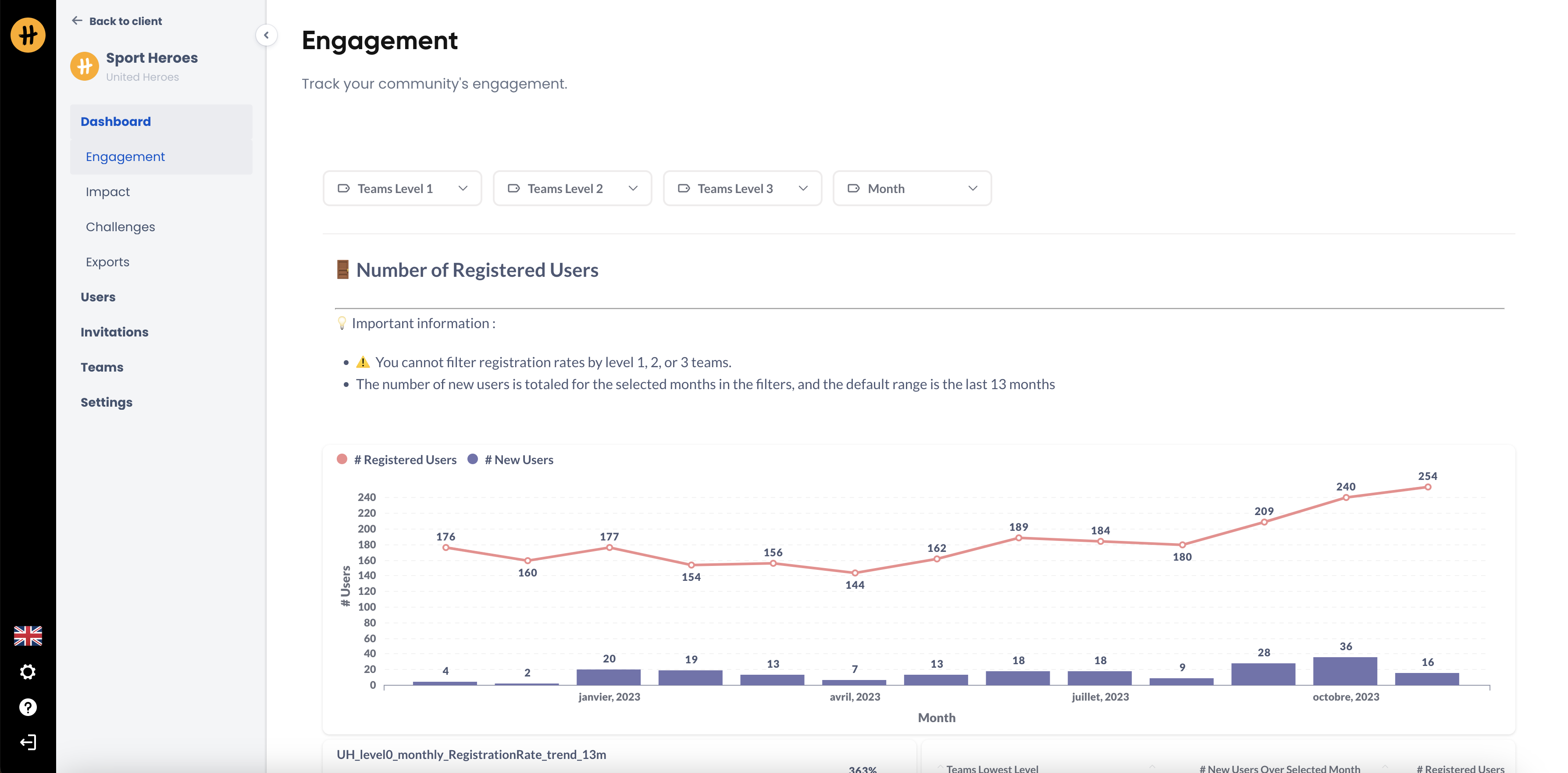The width and height of the screenshot is (1568, 773).
Task: Go to the Impact dashboard page
Action: pyautogui.click(x=108, y=192)
